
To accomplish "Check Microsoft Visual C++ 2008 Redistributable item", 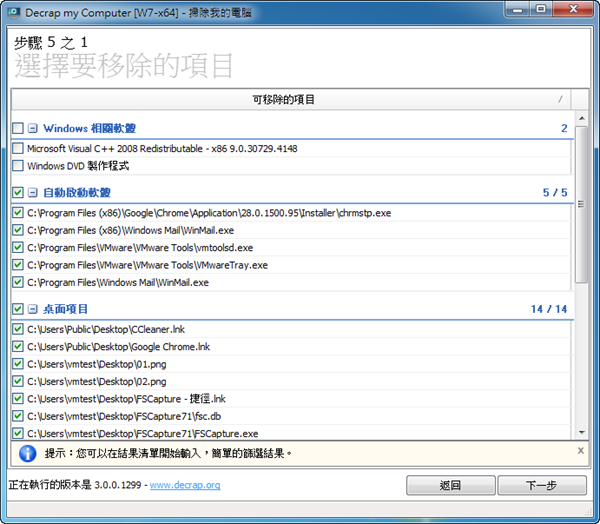I will click(x=18, y=148).
